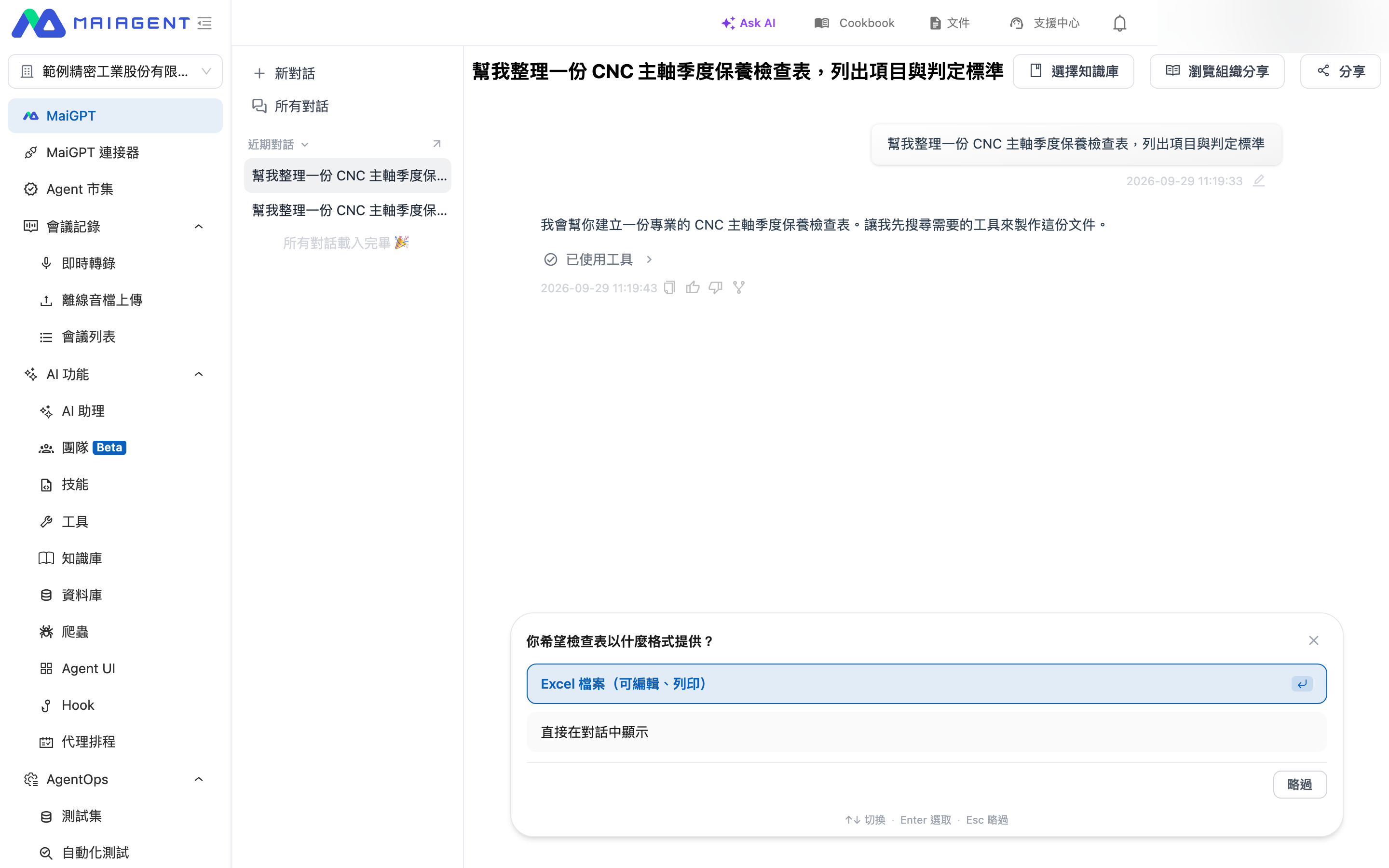The width and height of the screenshot is (1389, 868).
Task: Start a 新對話
Action: tap(285, 73)
